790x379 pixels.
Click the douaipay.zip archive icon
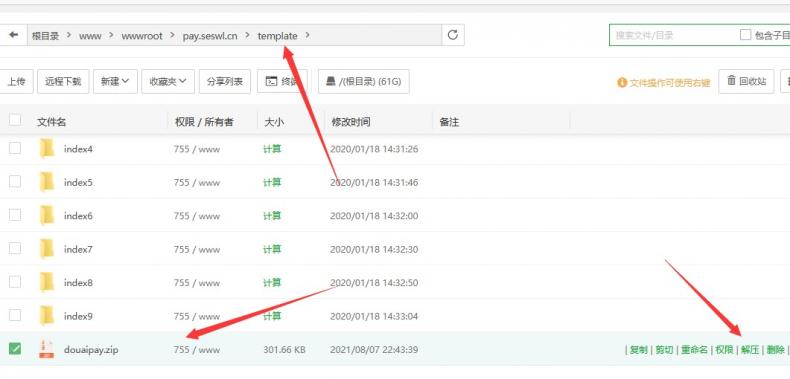(46, 349)
